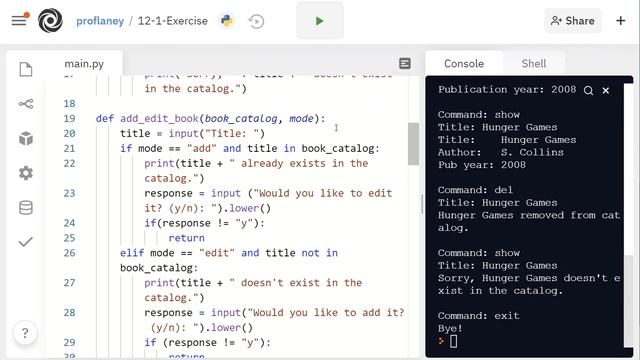Click the plus new repl icon

pyautogui.click(x=620, y=20)
